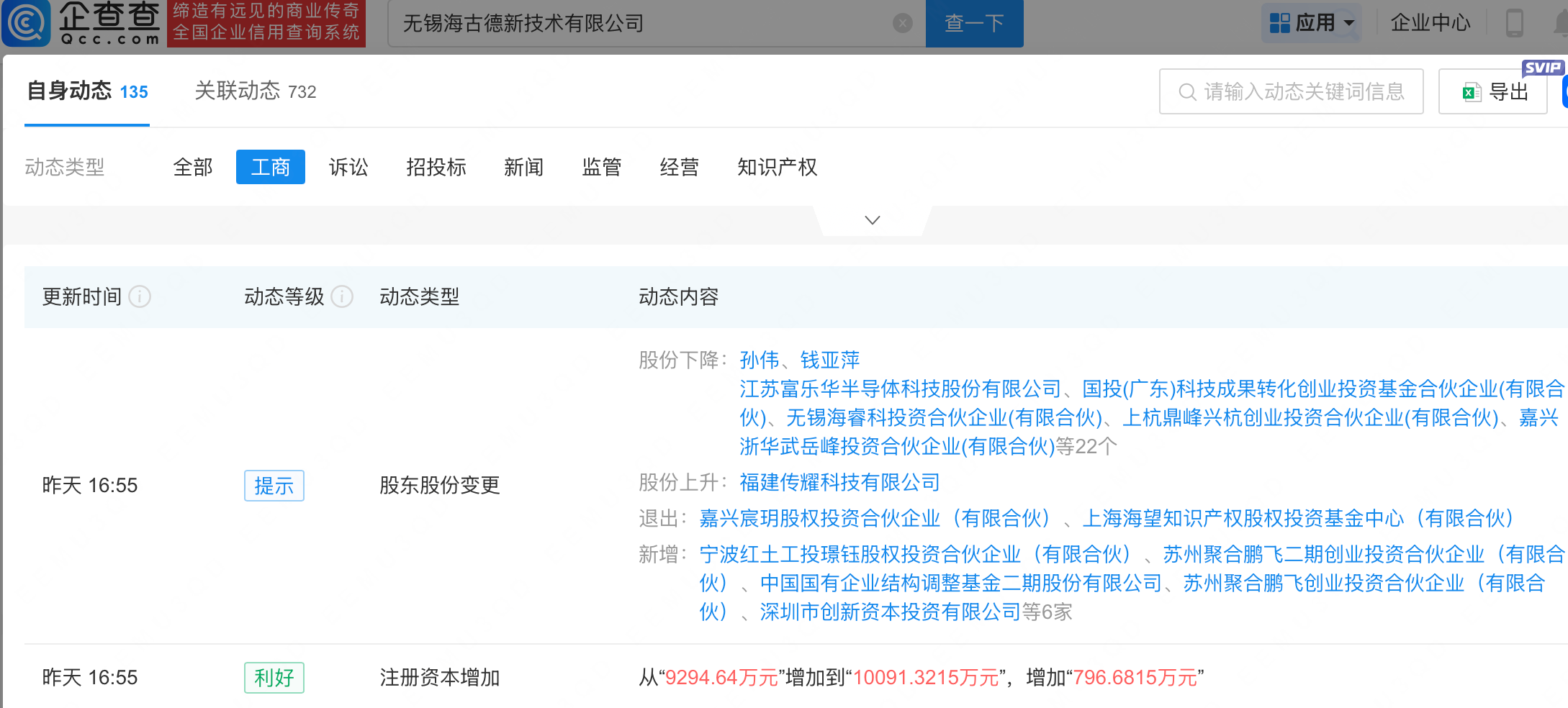Click the info icon next to 更新时间
Viewport: 1568px width, 708px height.
(141, 296)
